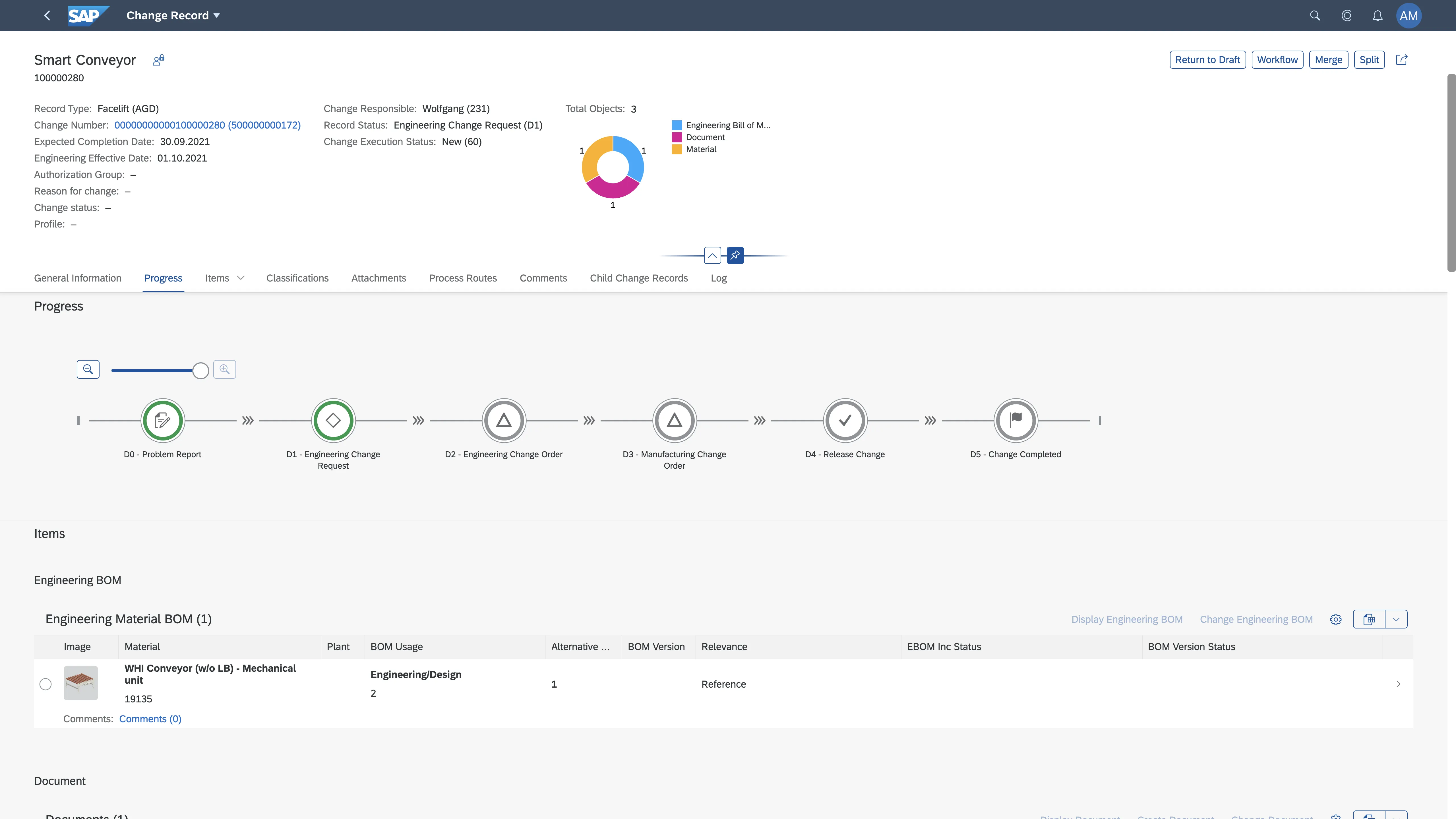Open the search icon in header
The image size is (1456, 819).
click(1315, 15)
